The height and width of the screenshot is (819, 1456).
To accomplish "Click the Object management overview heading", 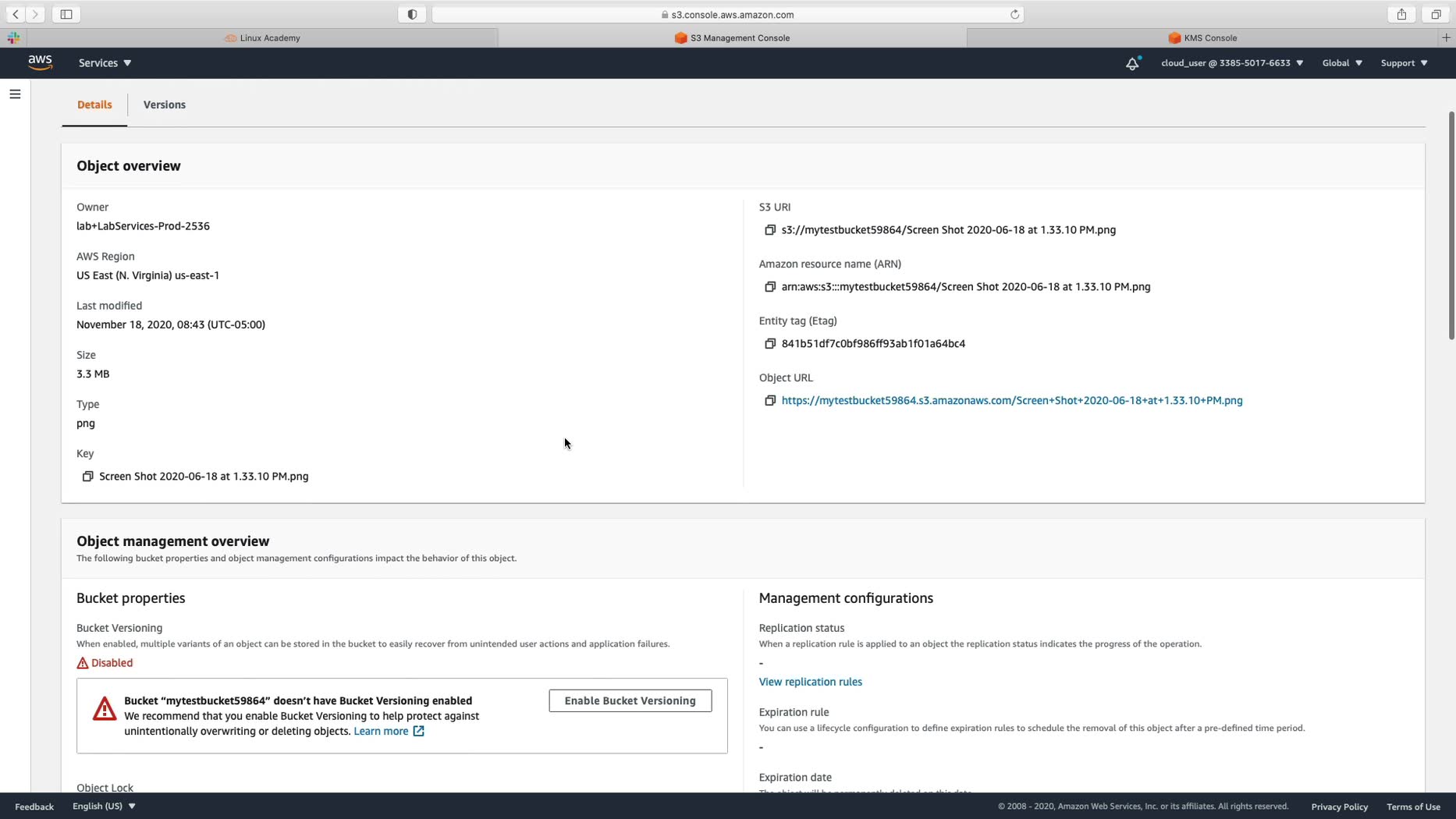I will (173, 541).
